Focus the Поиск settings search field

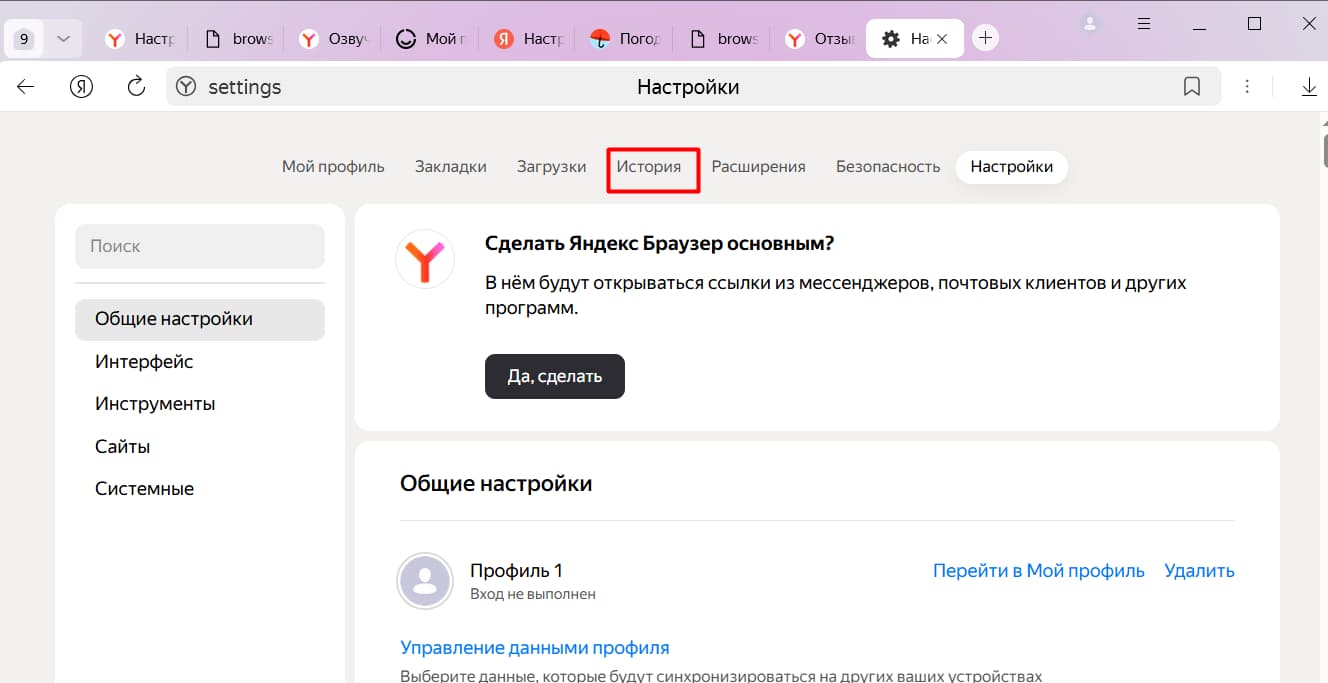(x=200, y=246)
